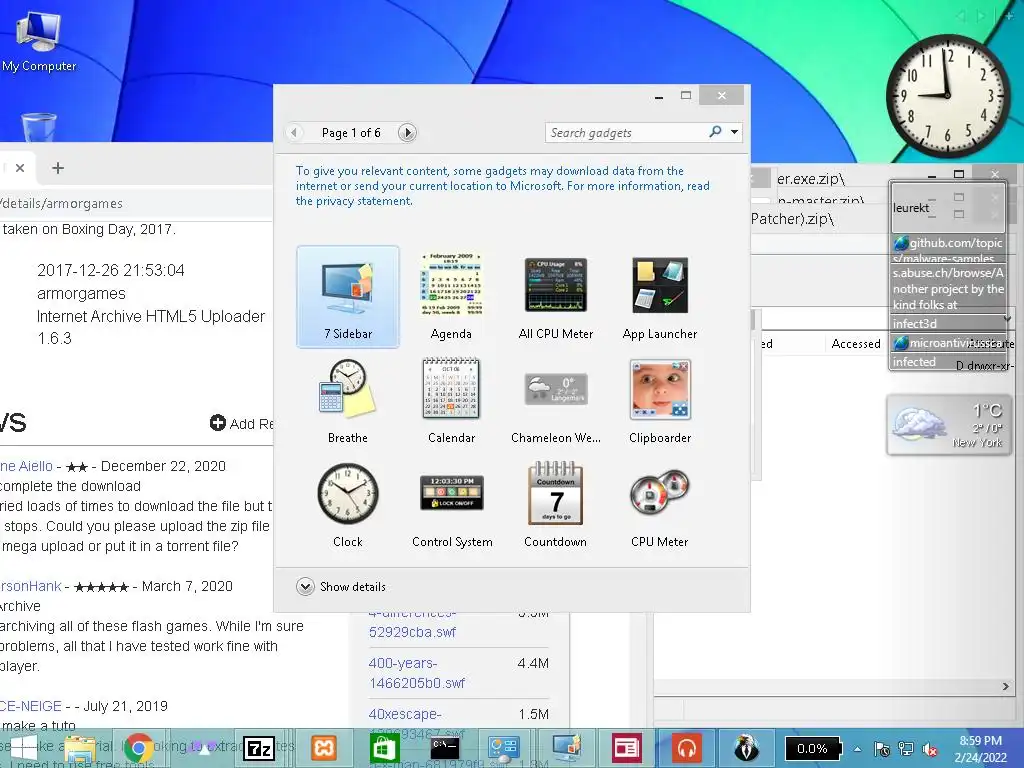The height and width of the screenshot is (768, 1024).
Task: Open the Recycle Bin desktop icon
Action: coord(39,127)
